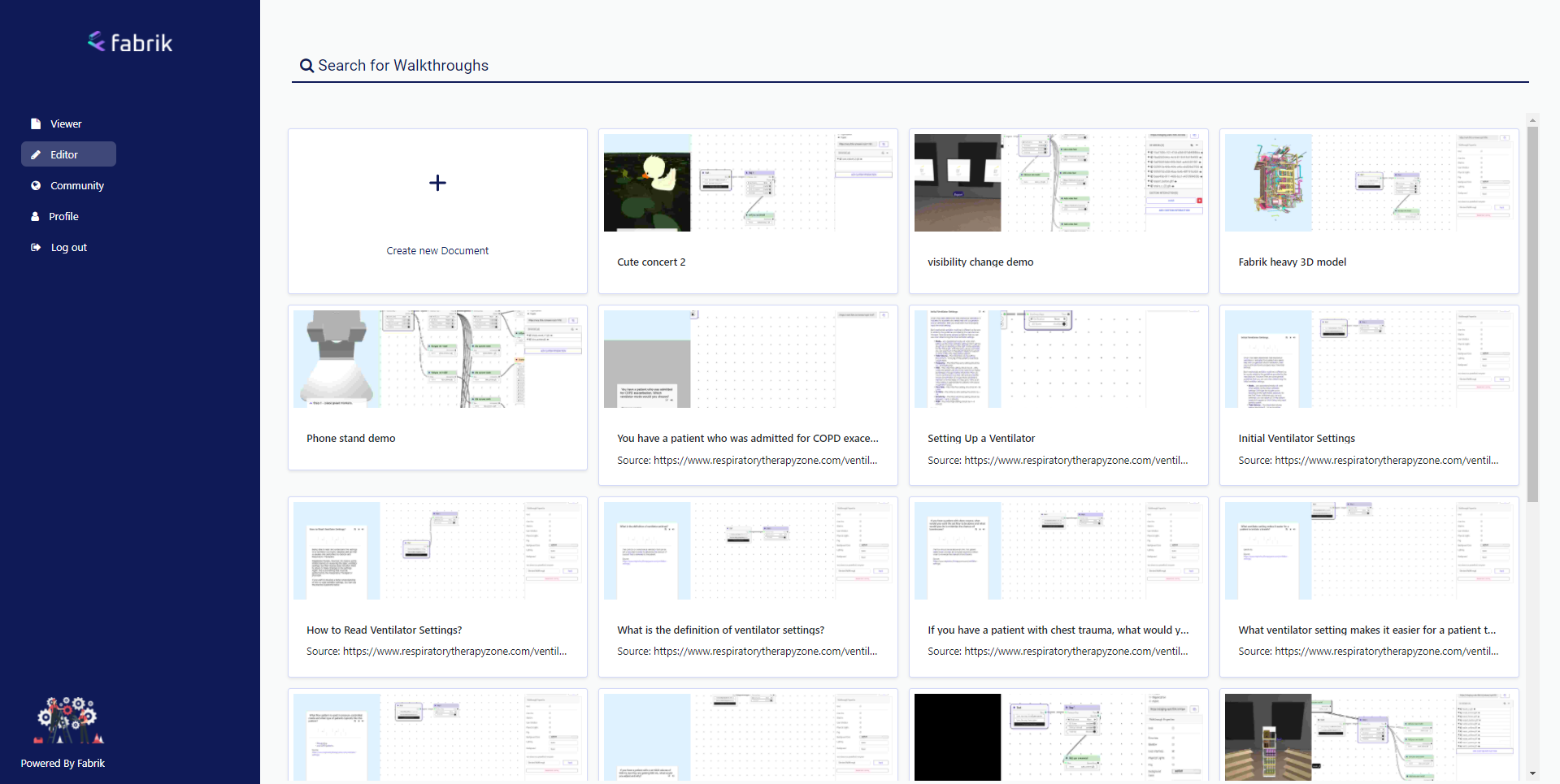Viewport: 1560px width, 784px height.
Task: Open Phone stand demo thumbnail
Action: pyautogui.click(x=437, y=359)
